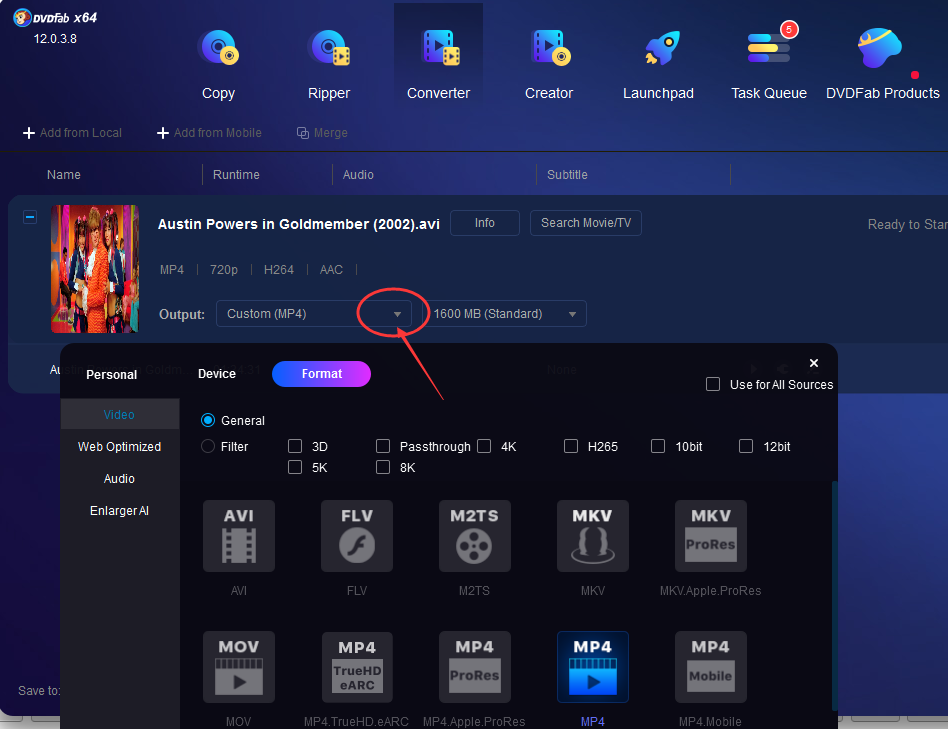948x729 pixels.
Task: Enable the 10bit filter checkbox
Action: [x=658, y=446]
